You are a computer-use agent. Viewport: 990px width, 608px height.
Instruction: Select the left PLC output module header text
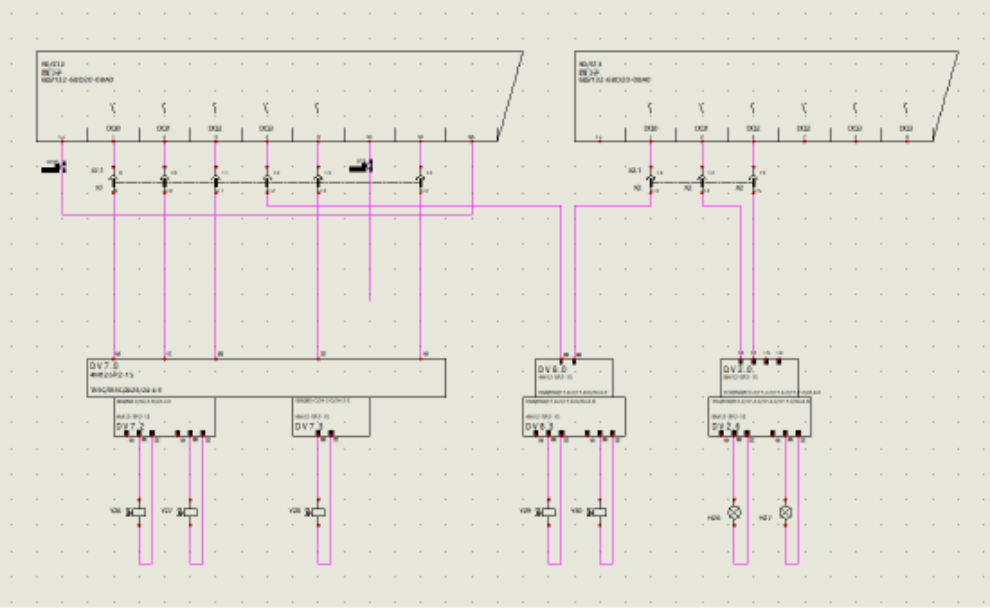pos(78,72)
